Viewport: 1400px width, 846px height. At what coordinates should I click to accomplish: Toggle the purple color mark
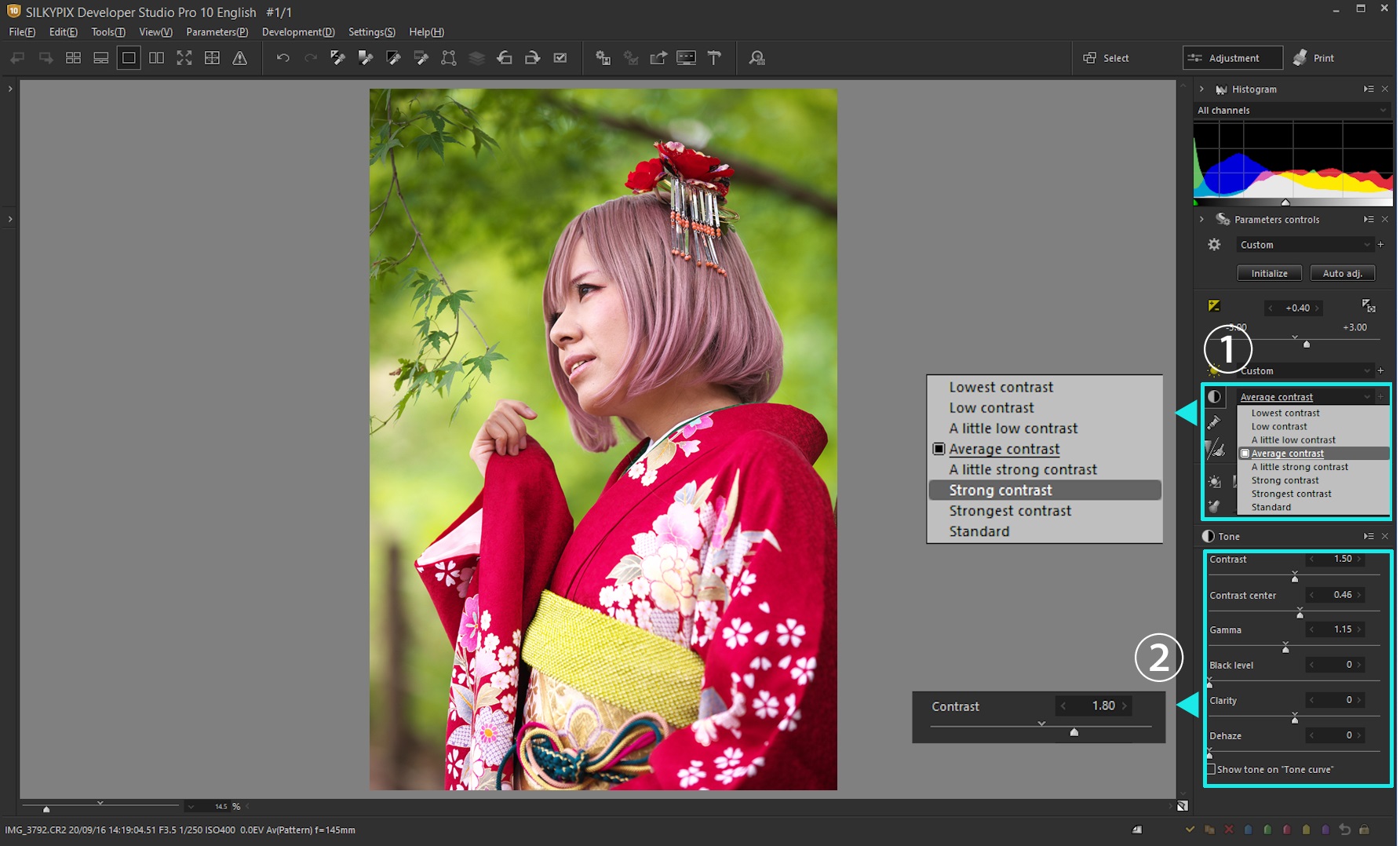pyautogui.click(x=1325, y=830)
